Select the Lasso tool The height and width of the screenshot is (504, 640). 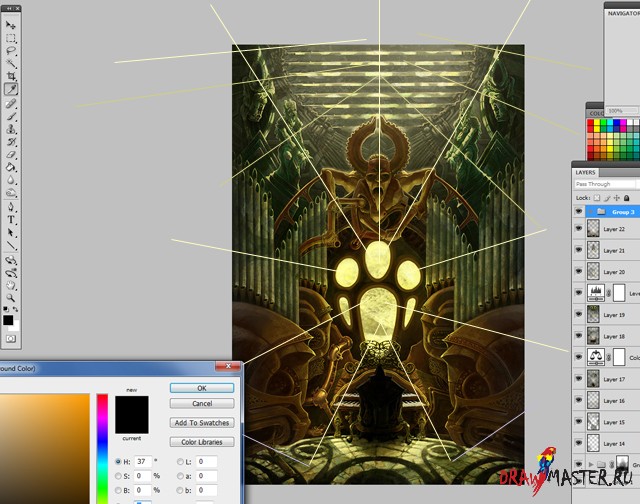pos(11,51)
